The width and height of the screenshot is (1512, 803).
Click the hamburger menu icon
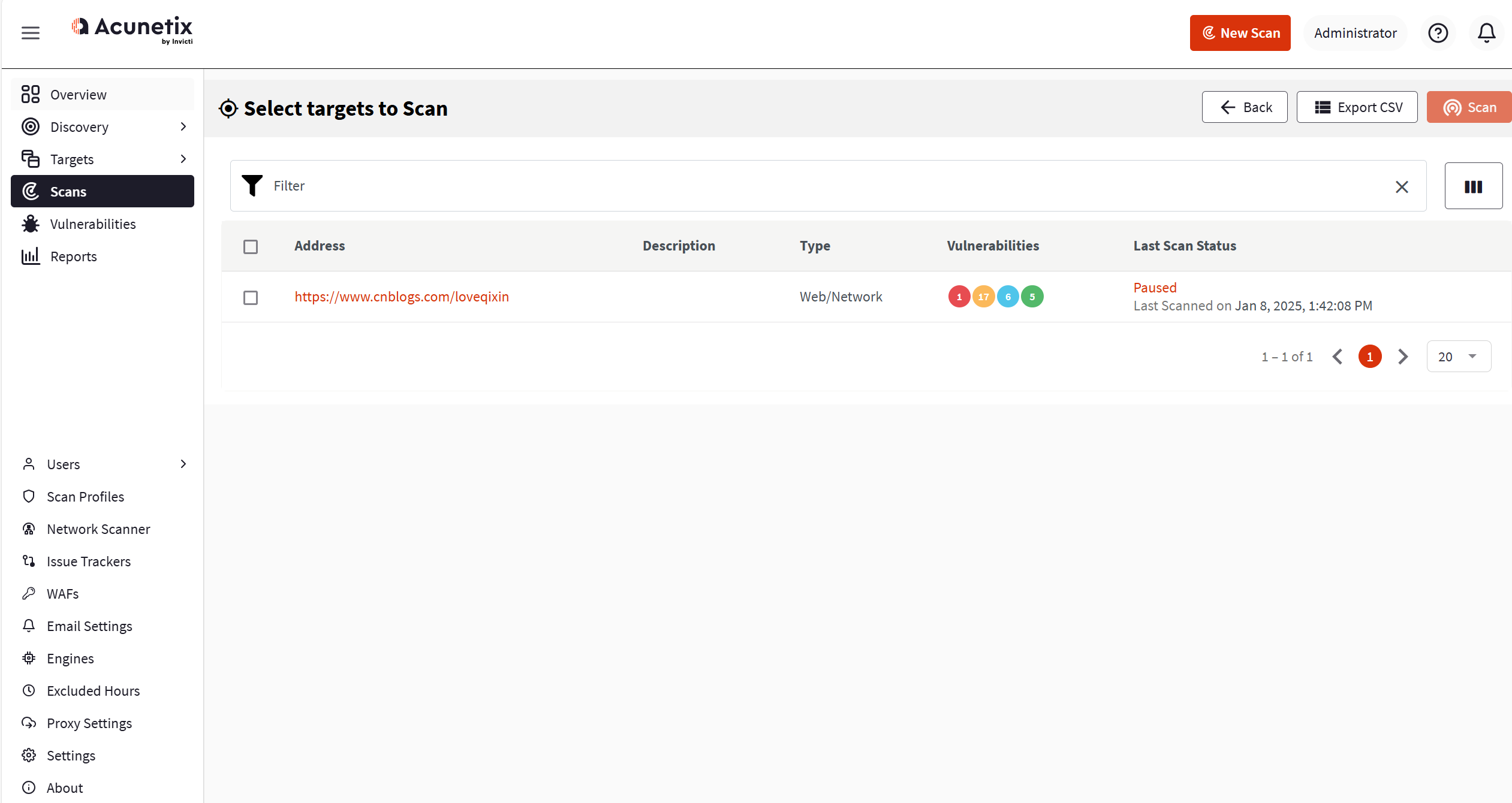31,33
